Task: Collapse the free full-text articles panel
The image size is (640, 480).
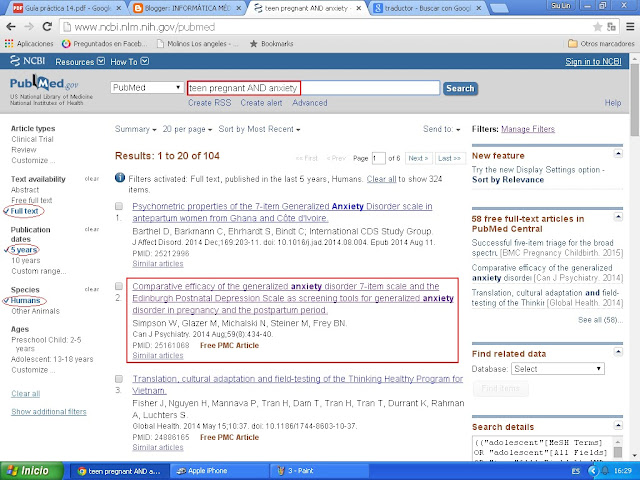Action: [x=618, y=217]
